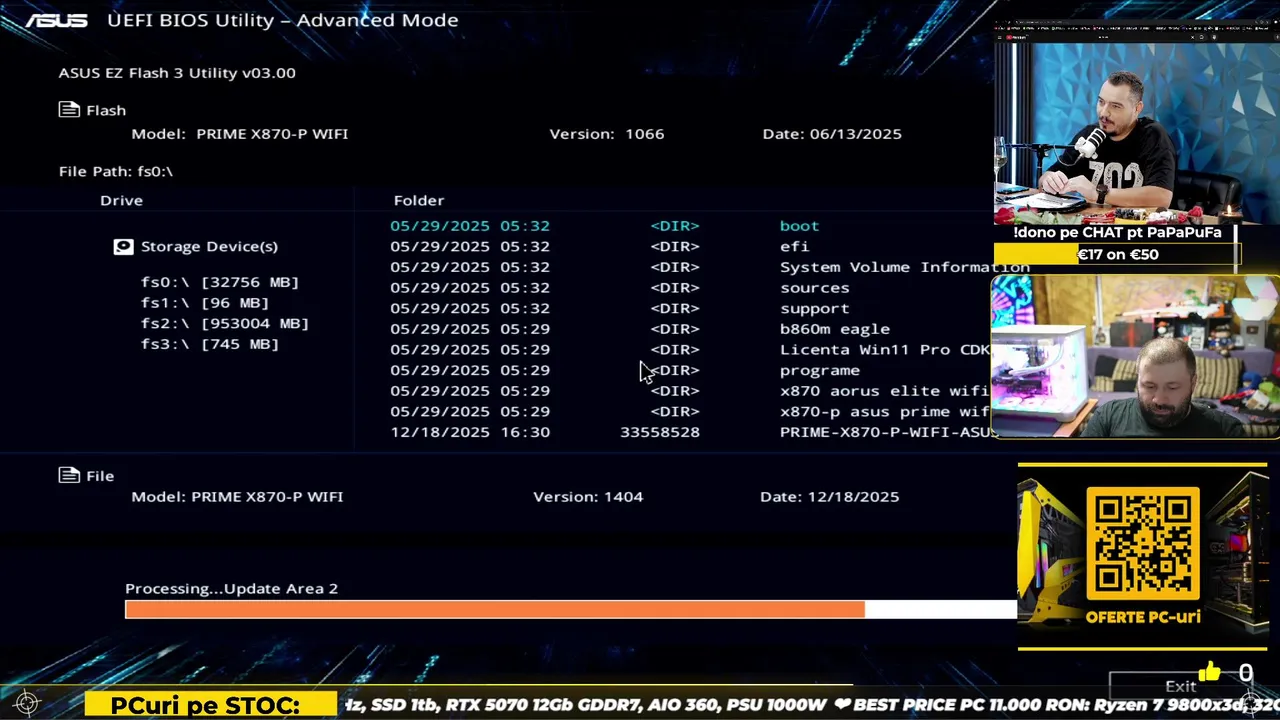Click the Processing...Update Area 2 status text

(231, 588)
